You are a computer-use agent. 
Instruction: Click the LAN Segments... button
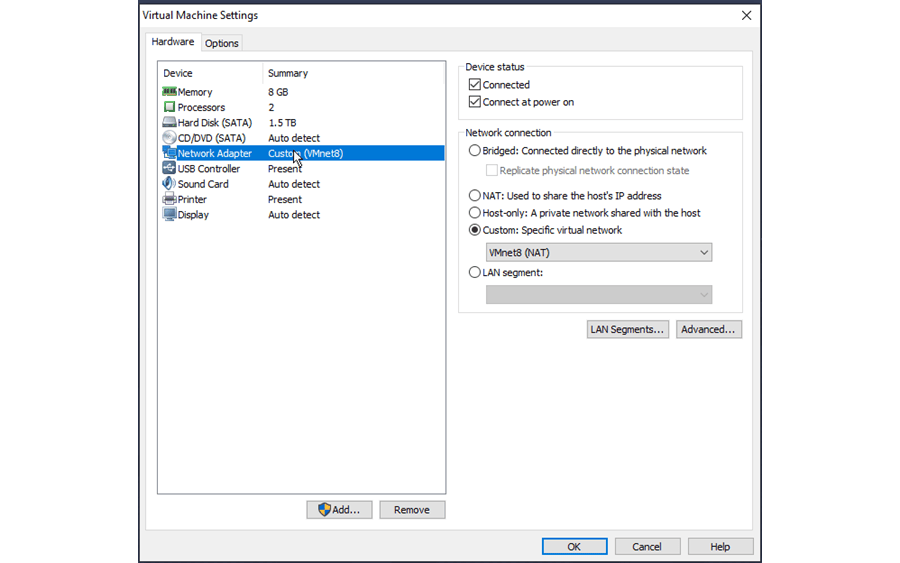[627, 329]
